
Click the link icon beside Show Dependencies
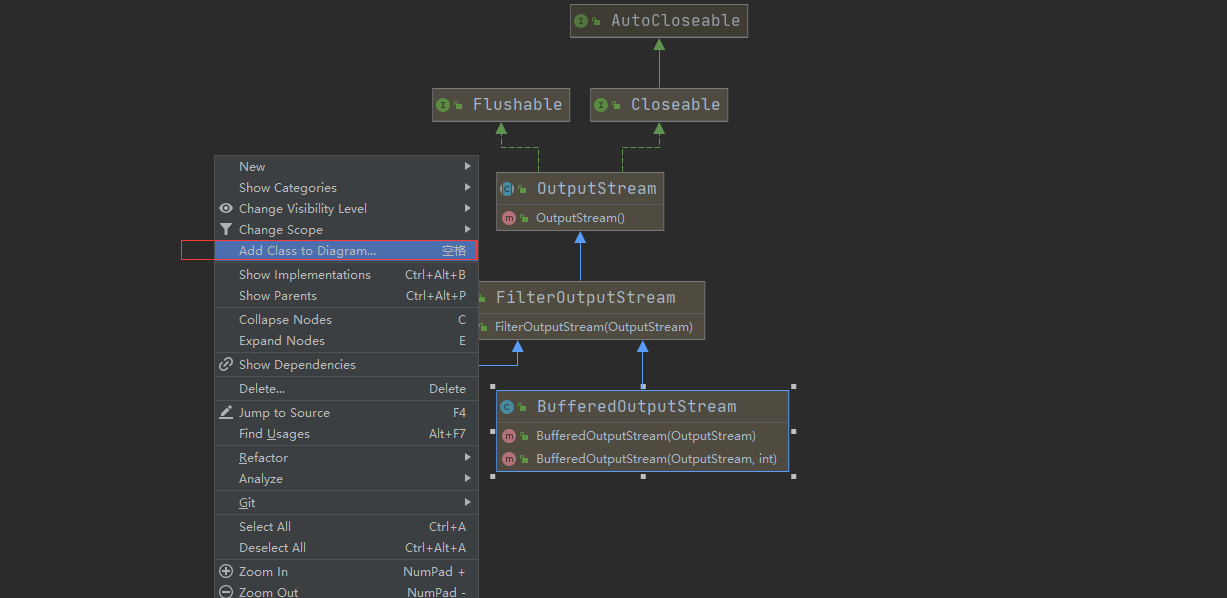[x=226, y=365]
